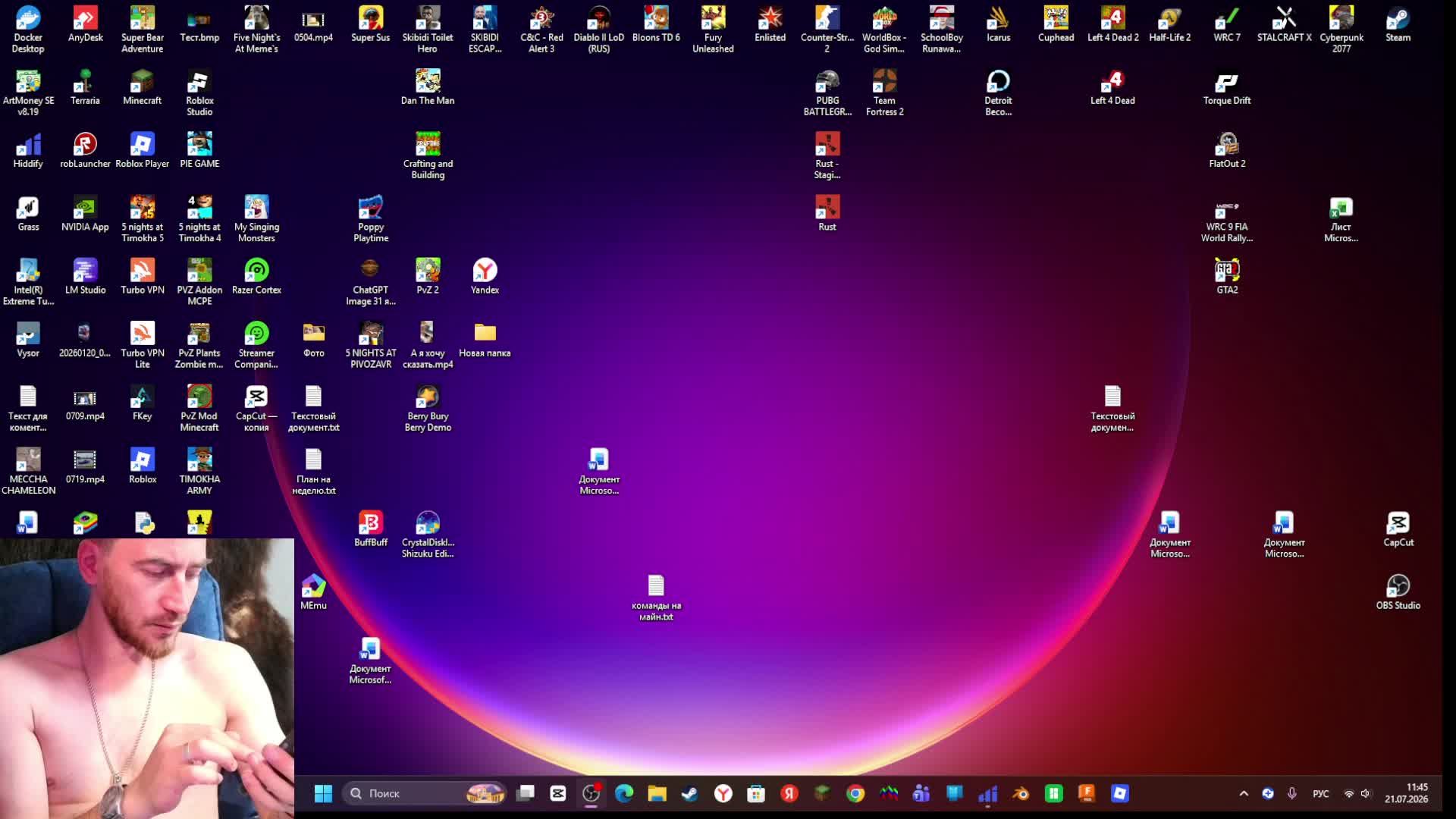Open Microsoft Store from the taskbar
Viewport: 1456px width, 819px height.
pyautogui.click(x=756, y=793)
